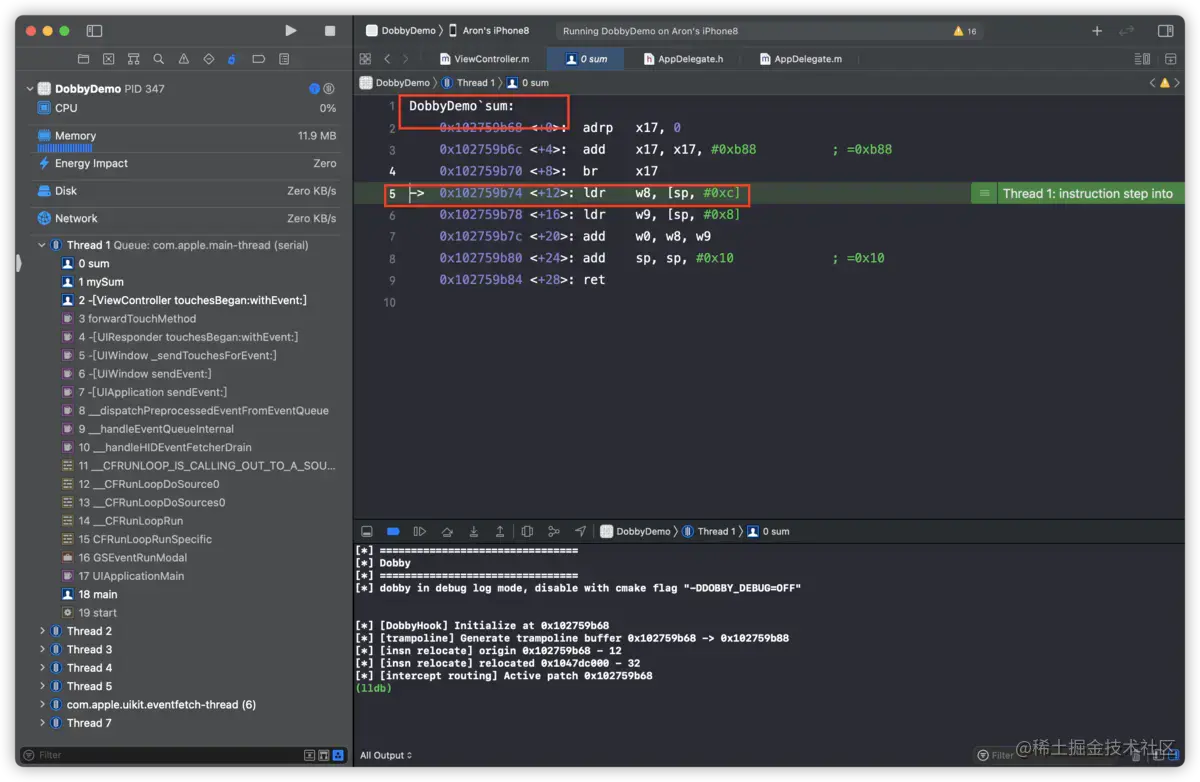Switch to the ViewController.m tab
1200x782 pixels.
[484, 59]
